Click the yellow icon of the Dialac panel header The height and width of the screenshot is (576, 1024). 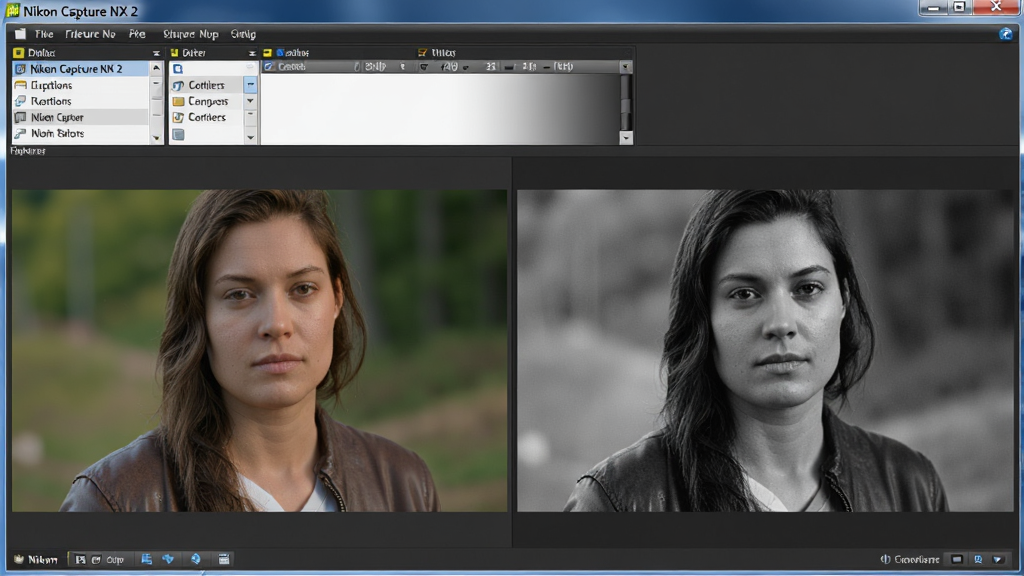(18, 53)
